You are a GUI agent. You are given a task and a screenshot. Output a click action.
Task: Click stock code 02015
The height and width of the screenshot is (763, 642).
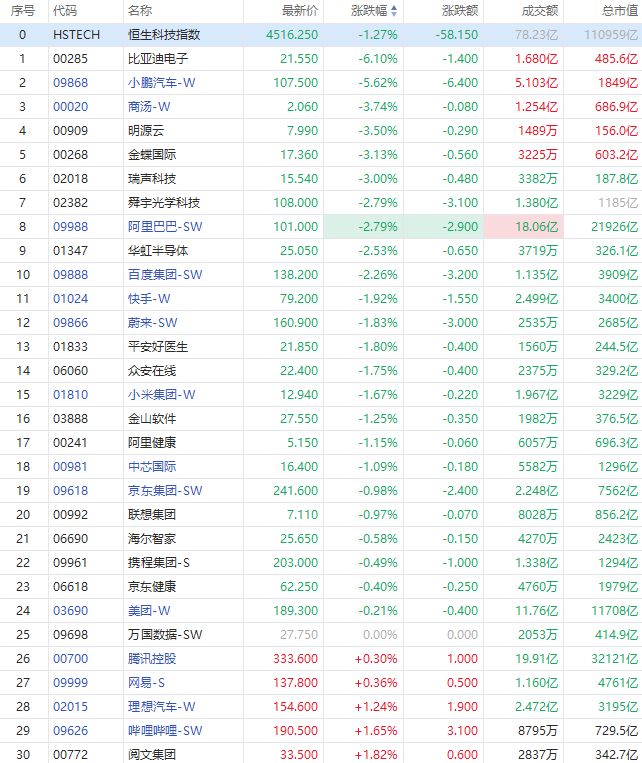click(x=71, y=707)
